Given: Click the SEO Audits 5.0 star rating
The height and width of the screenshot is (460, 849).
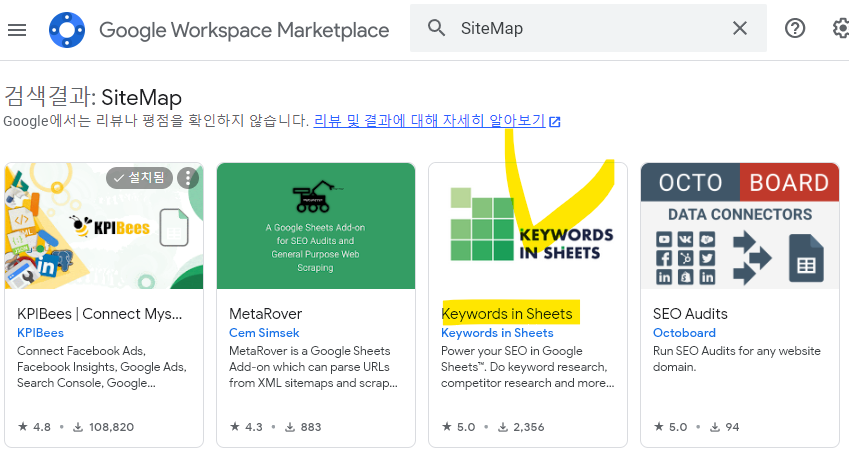Looking at the screenshot, I should 670,427.
